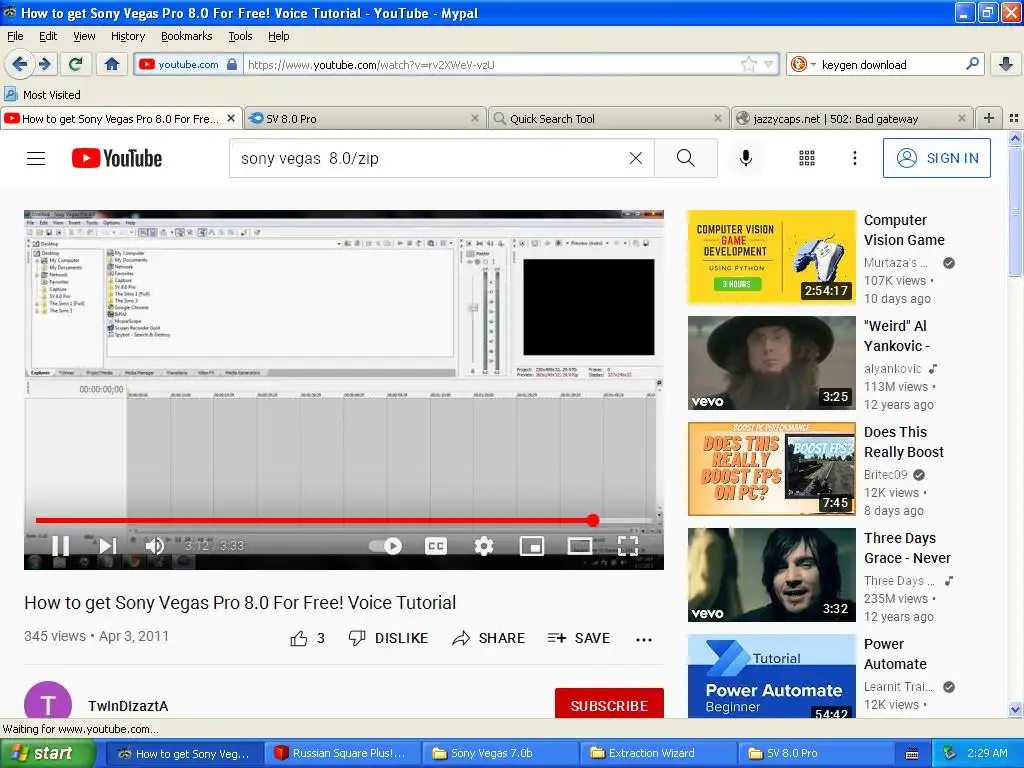Click the red video progress bar scrubber

click(x=592, y=520)
